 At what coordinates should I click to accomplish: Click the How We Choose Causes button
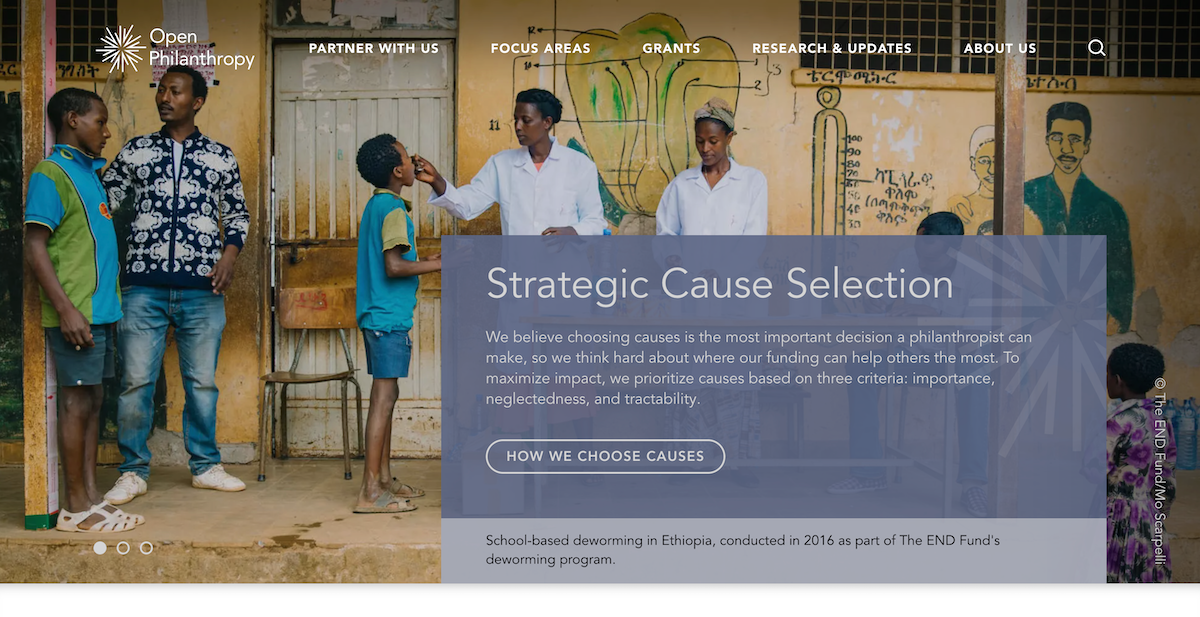605,456
